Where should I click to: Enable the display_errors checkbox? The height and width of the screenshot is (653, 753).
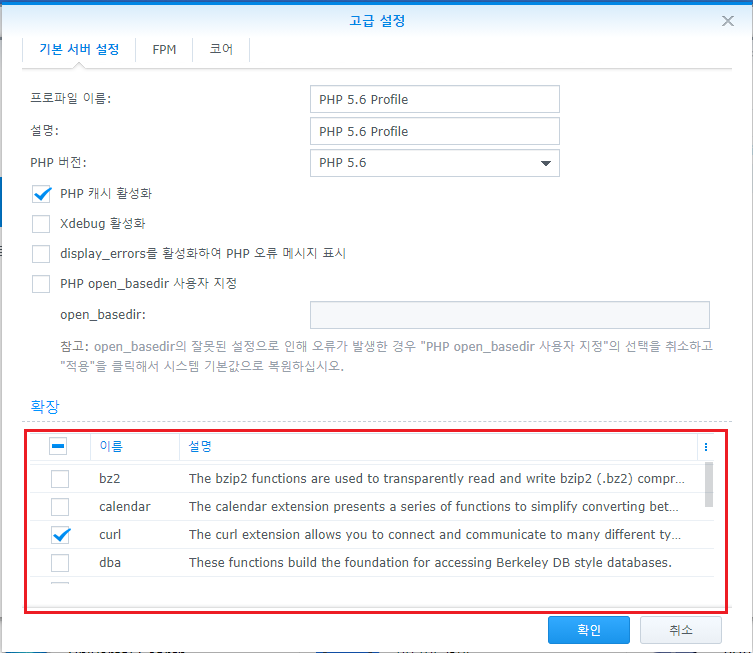[41, 254]
